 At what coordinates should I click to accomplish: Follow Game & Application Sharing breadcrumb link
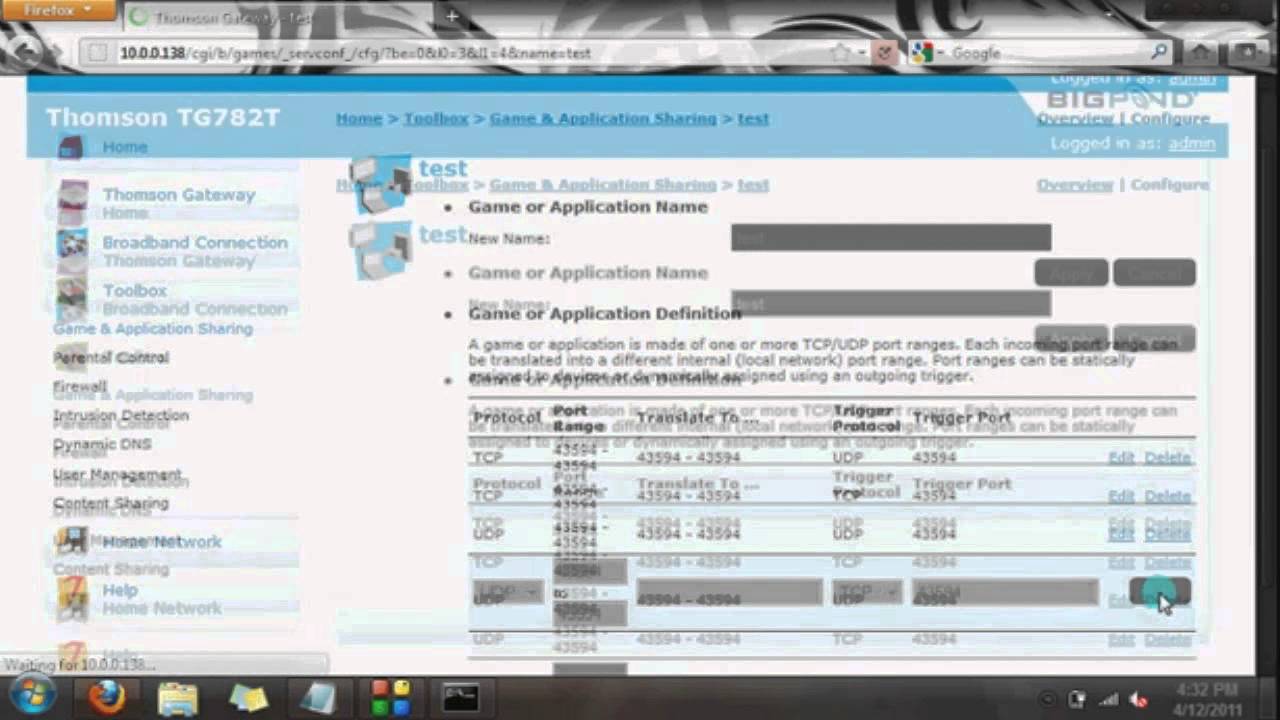pyautogui.click(x=603, y=118)
